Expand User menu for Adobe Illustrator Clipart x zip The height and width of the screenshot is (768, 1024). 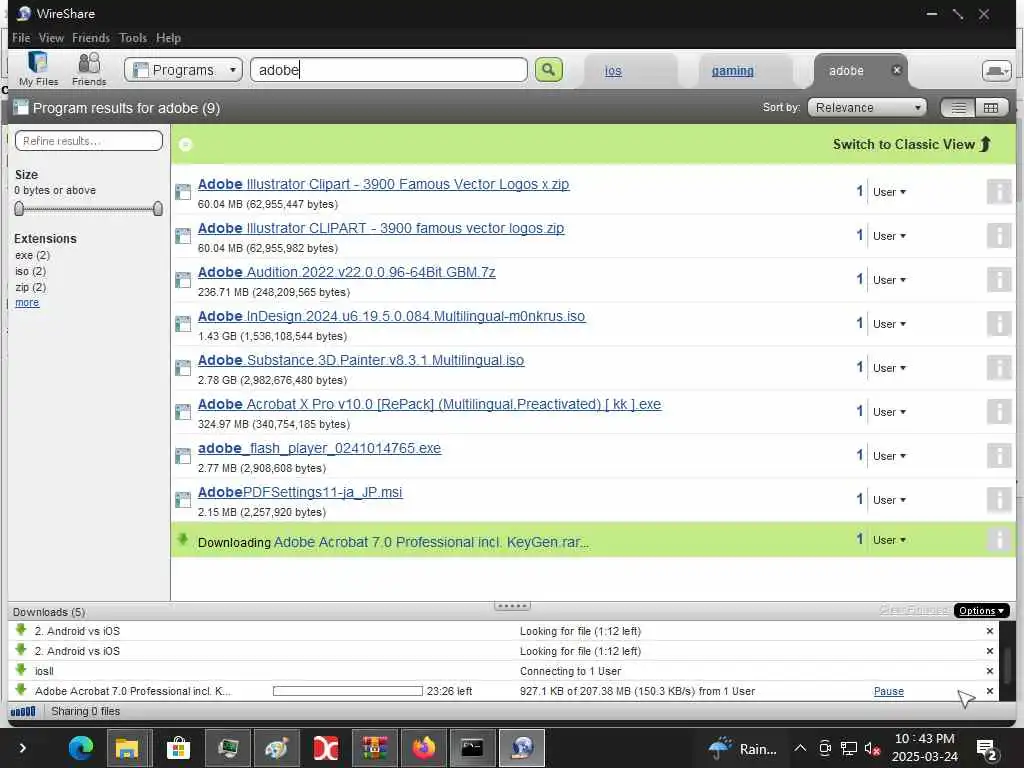pos(889,192)
